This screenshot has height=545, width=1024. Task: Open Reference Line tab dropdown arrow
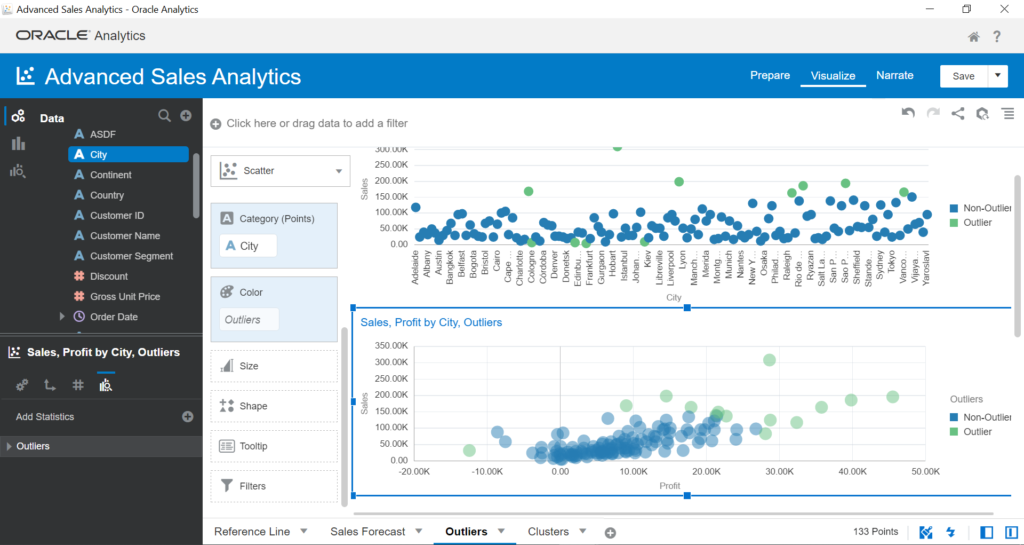pyautogui.click(x=304, y=531)
